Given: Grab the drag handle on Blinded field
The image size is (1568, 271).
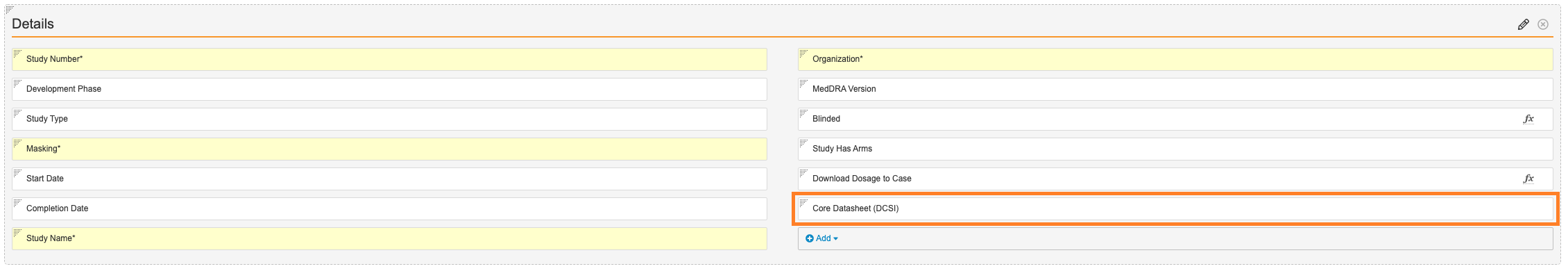Looking at the screenshot, I should click(804, 113).
